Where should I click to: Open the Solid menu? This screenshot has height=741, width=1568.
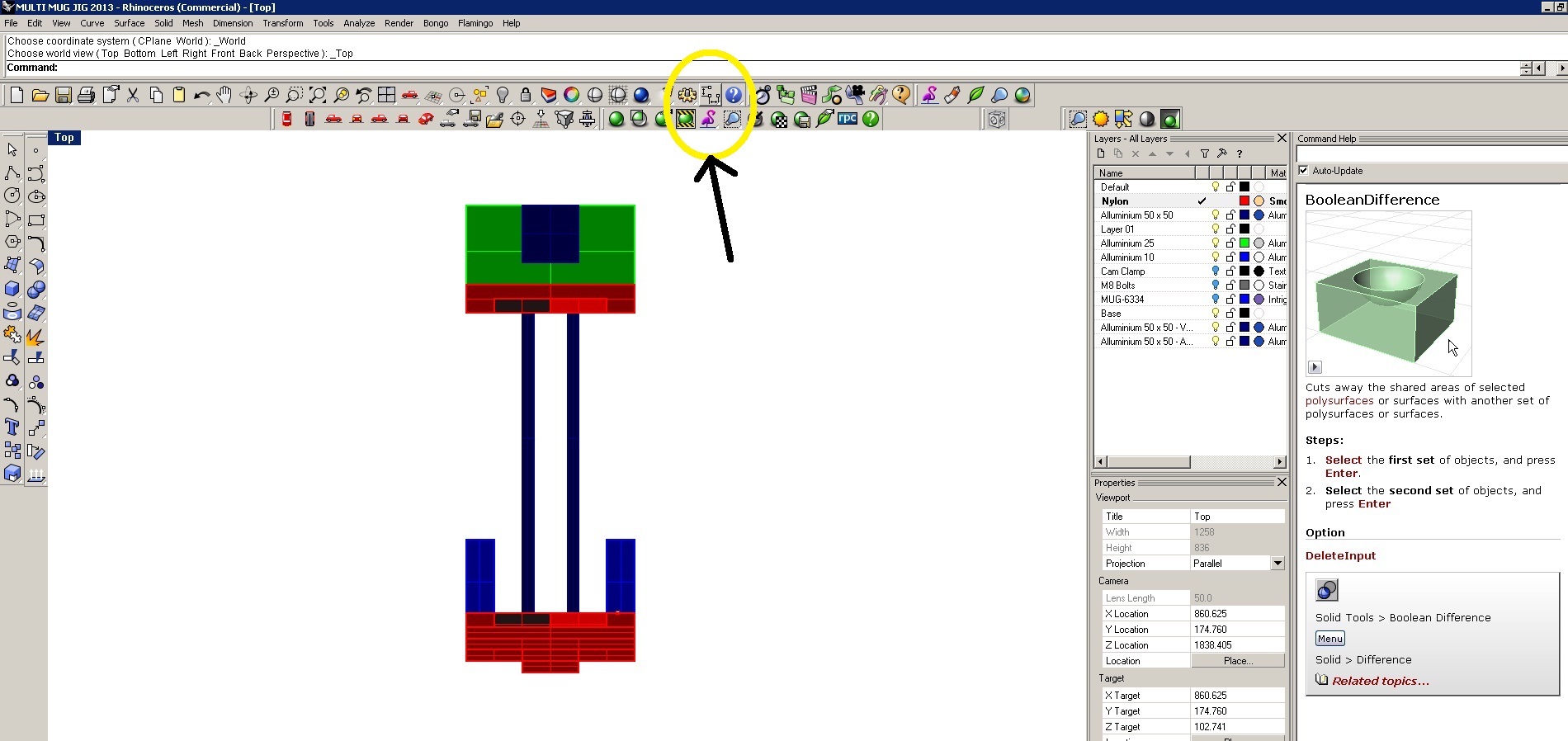[x=163, y=23]
